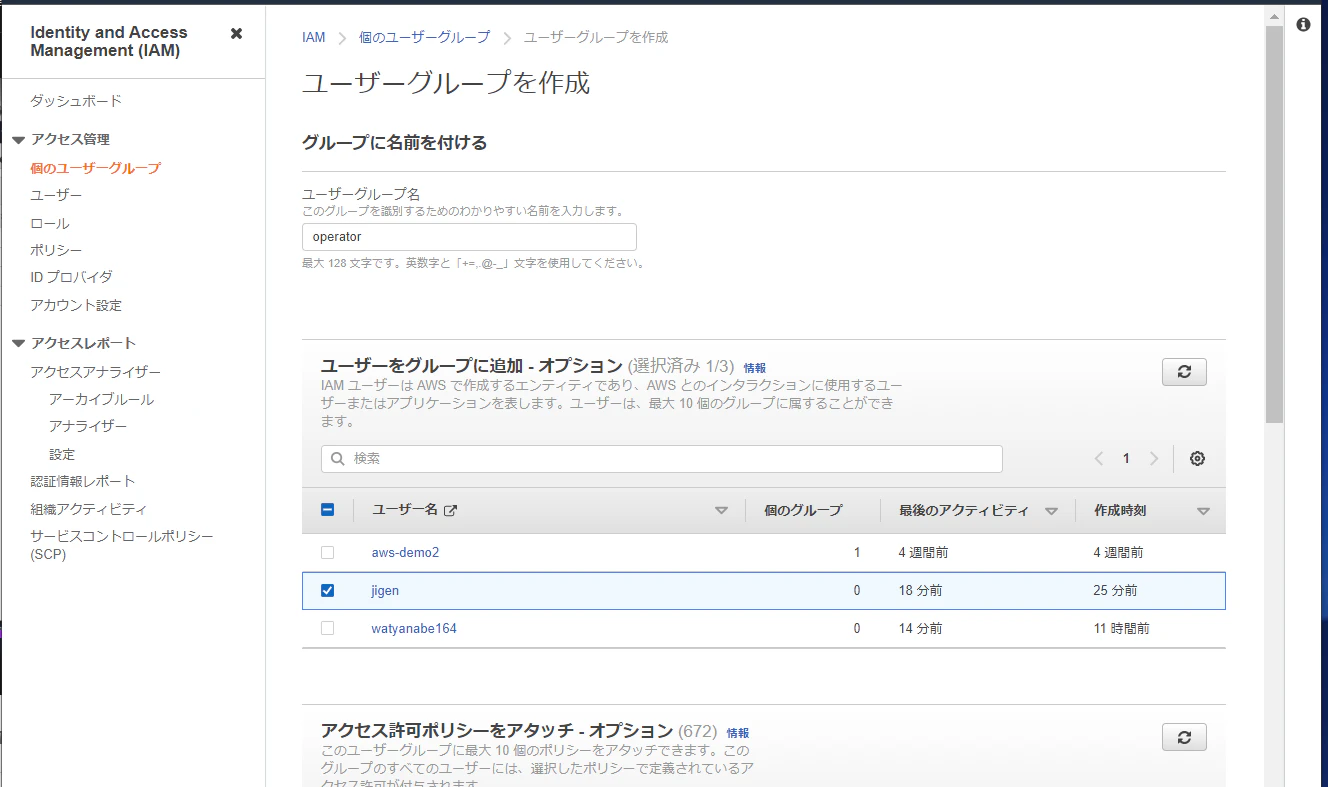Sort by 最後のアクティビティ column arrow
Screen dimensions: 1328x787
pyautogui.click(x=1051, y=511)
